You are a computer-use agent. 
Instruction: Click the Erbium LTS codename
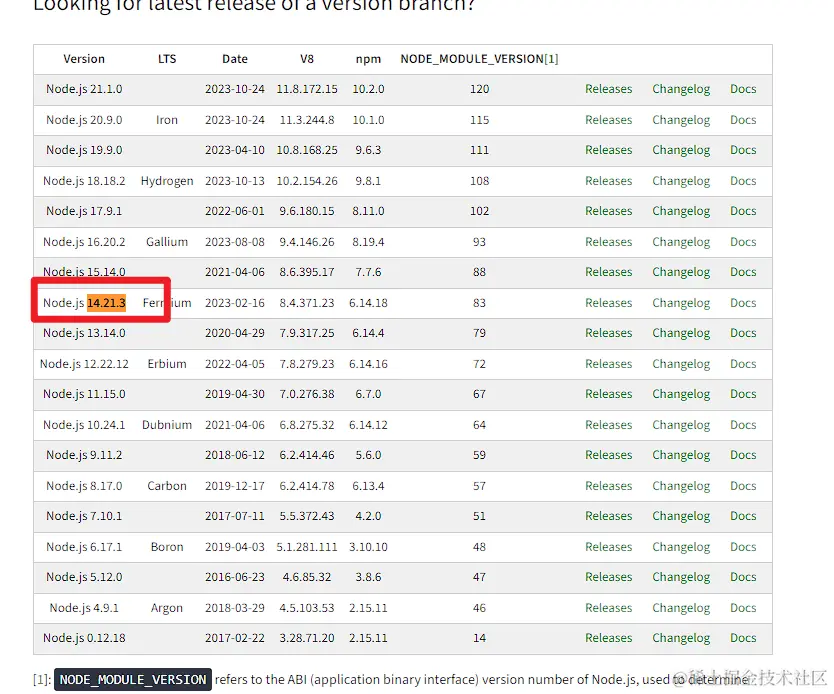click(167, 364)
